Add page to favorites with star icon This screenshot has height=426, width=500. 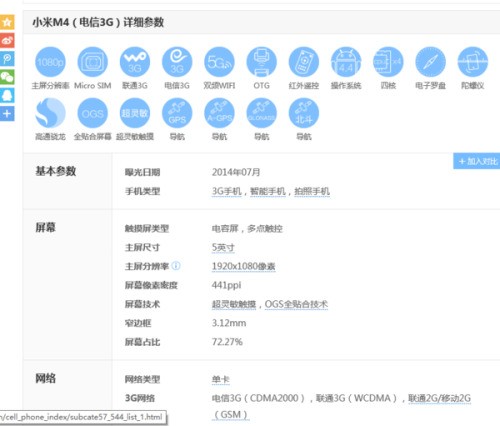click(7, 22)
